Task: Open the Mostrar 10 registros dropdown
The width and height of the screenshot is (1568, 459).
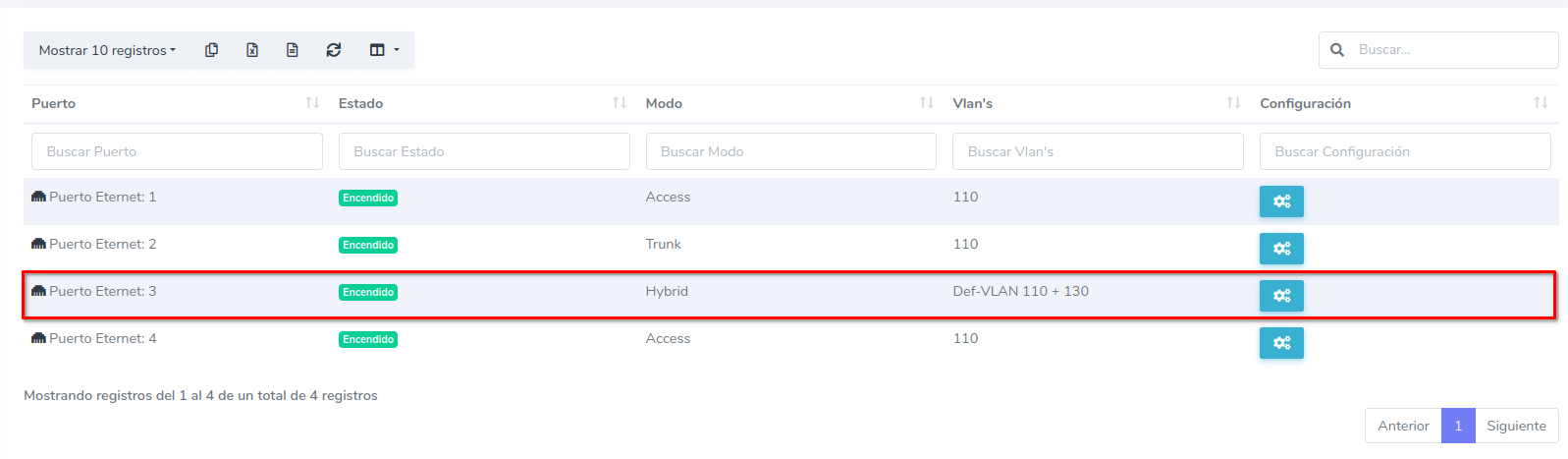Action: point(107,50)
